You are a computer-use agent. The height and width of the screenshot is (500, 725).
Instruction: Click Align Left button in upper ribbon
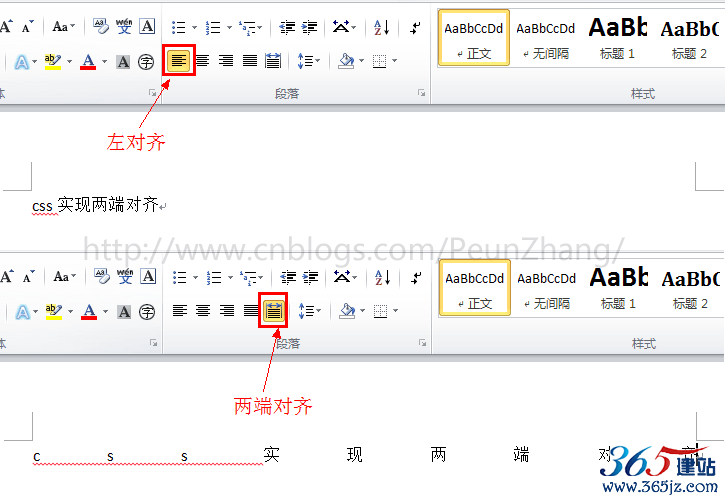point(179,60)
